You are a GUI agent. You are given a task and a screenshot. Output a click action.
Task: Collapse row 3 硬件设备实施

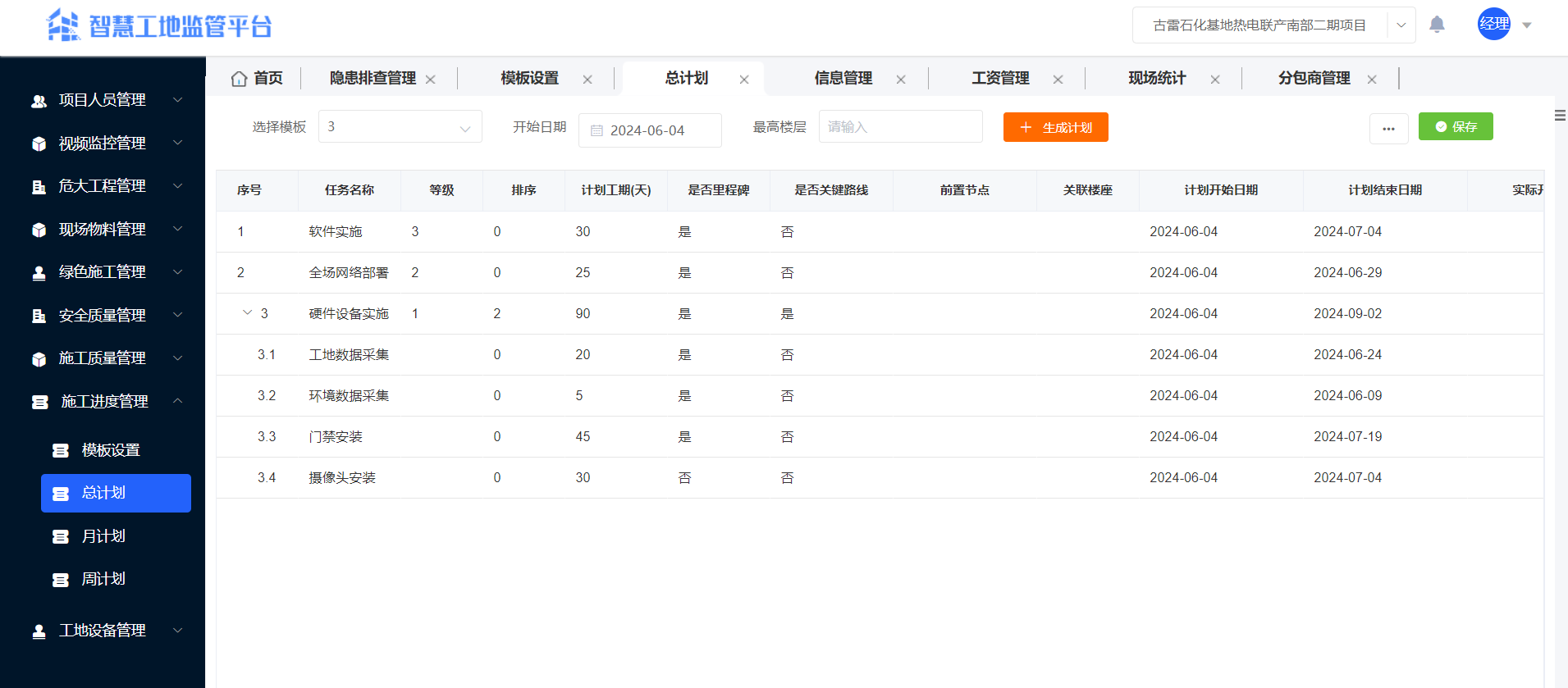(x=247, y=312)
